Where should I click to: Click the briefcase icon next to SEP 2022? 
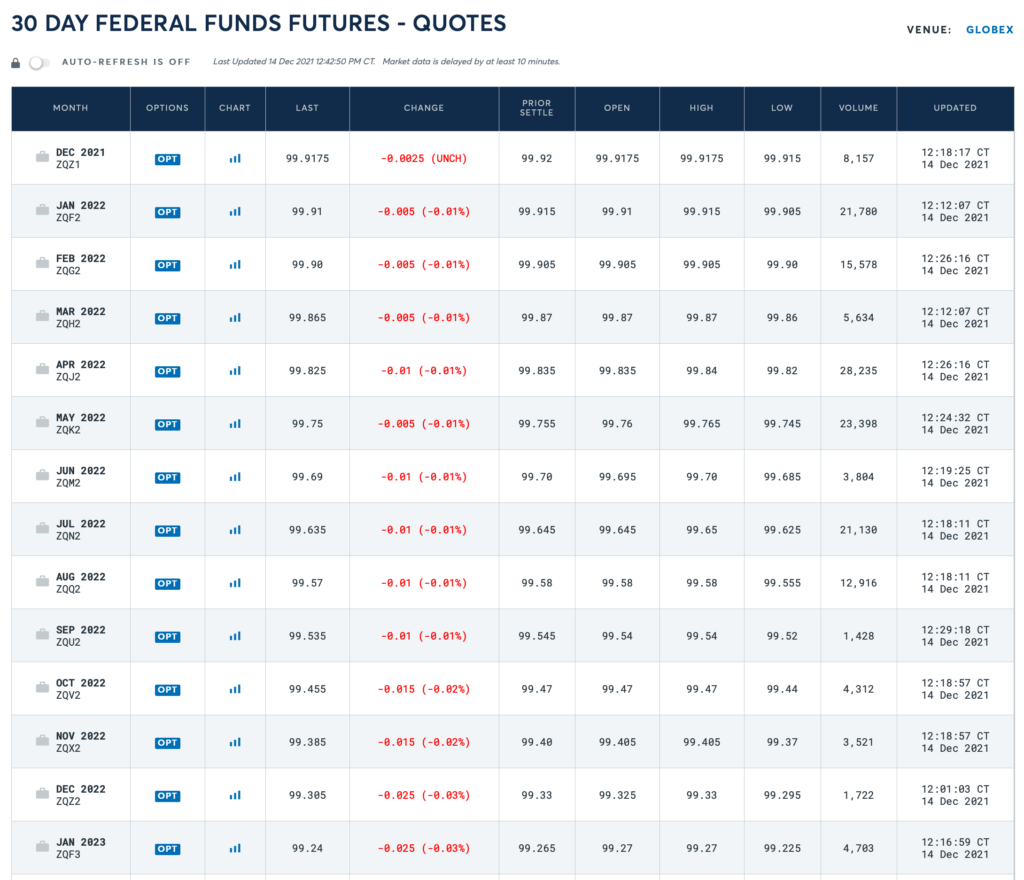coord(42,634)
